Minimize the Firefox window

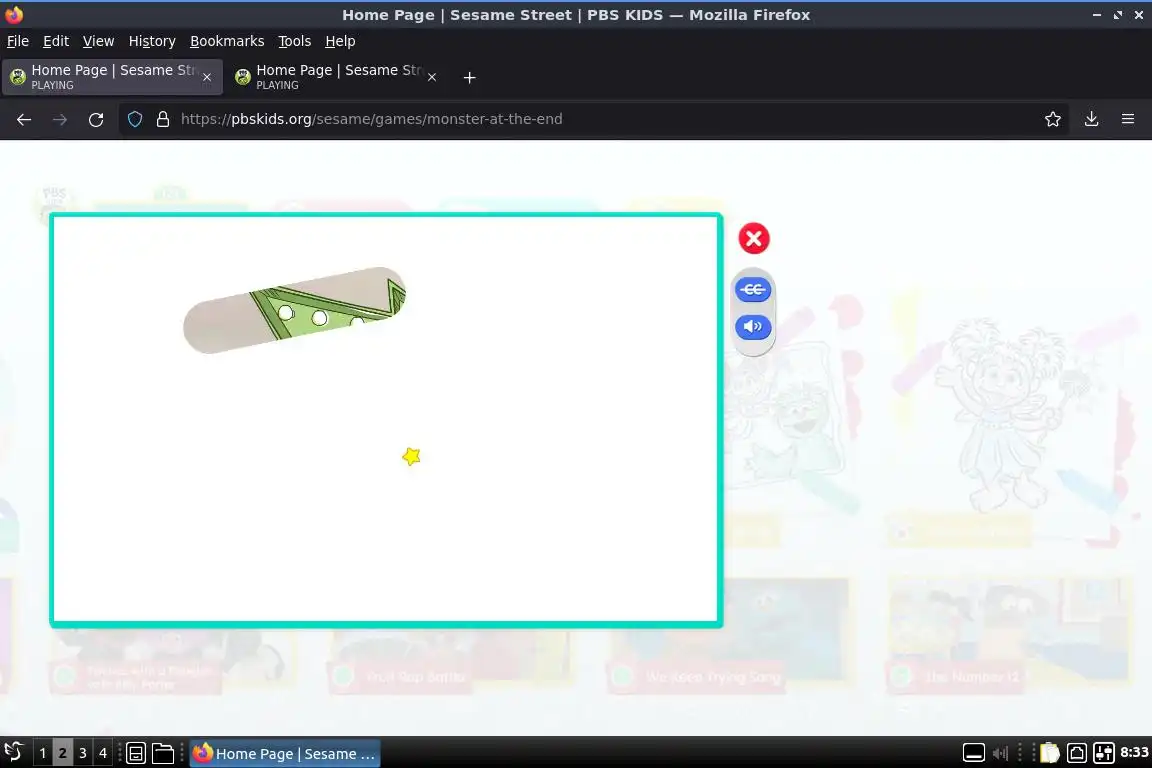pyautogui.click(x=1097, y=15)
